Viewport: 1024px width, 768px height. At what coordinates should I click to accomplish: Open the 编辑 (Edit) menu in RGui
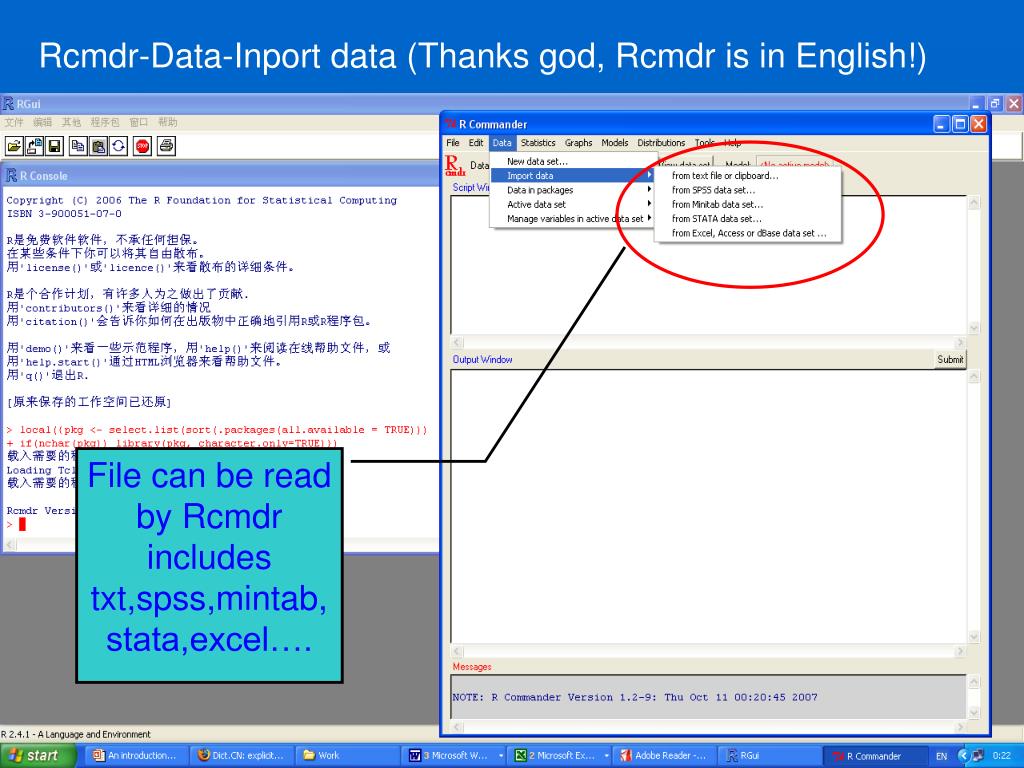[42, 122]
